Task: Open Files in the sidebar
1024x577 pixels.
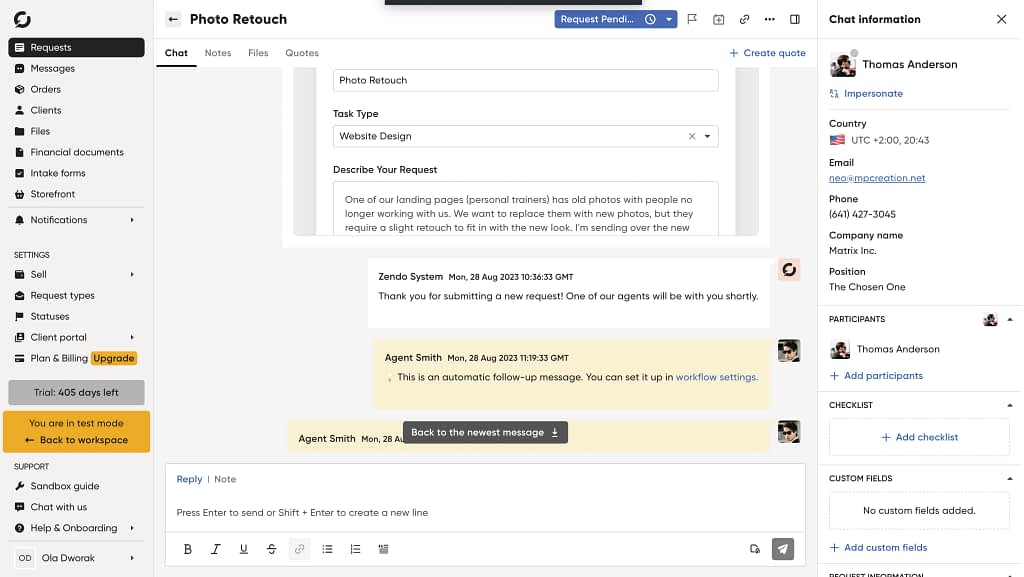Action: coord(76,131)
